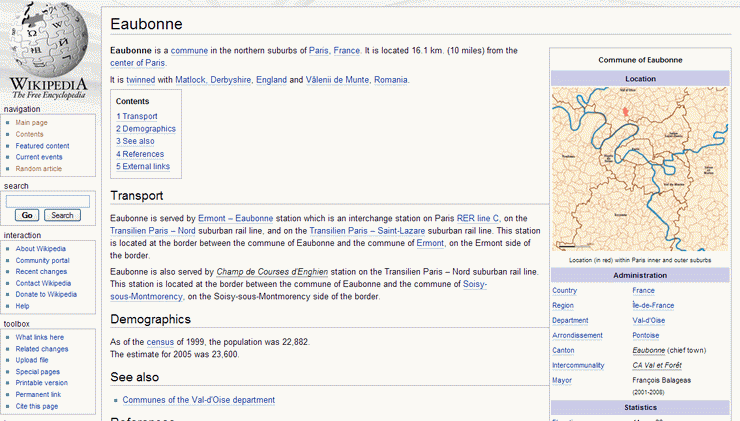Open Arrondissement label link
This screenshot has height=421, width=740.
[578, 336]
